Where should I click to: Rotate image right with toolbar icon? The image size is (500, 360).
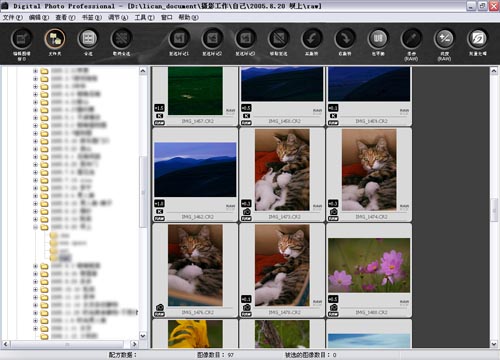(x=345, y=39)
